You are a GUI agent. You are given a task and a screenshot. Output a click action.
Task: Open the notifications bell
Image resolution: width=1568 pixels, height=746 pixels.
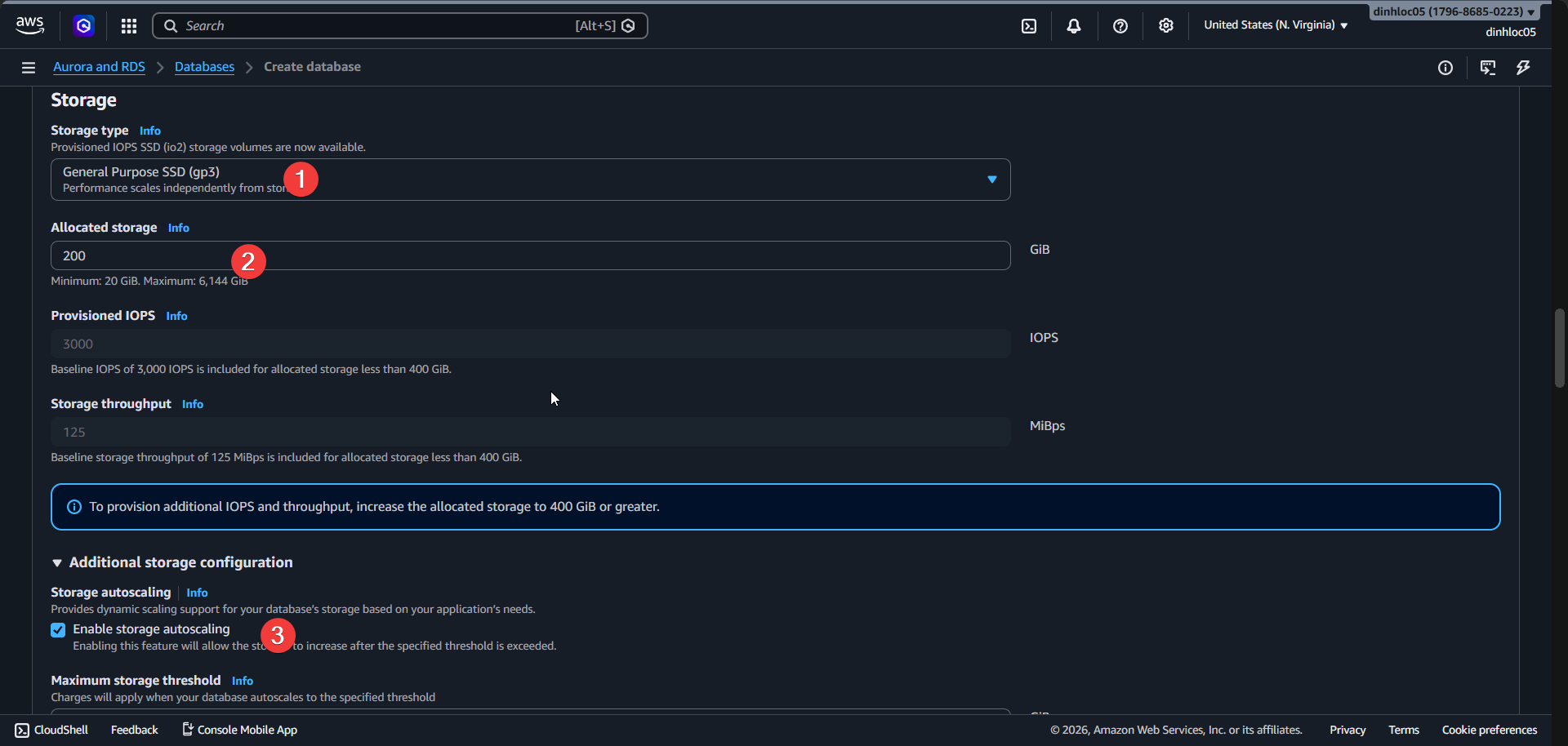pos(1074,26)
